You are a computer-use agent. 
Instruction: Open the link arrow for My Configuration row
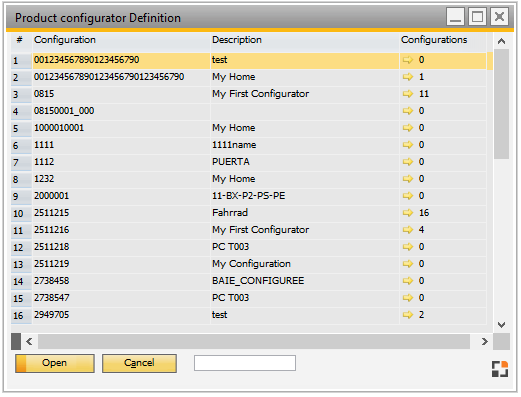tap(407, 264)
